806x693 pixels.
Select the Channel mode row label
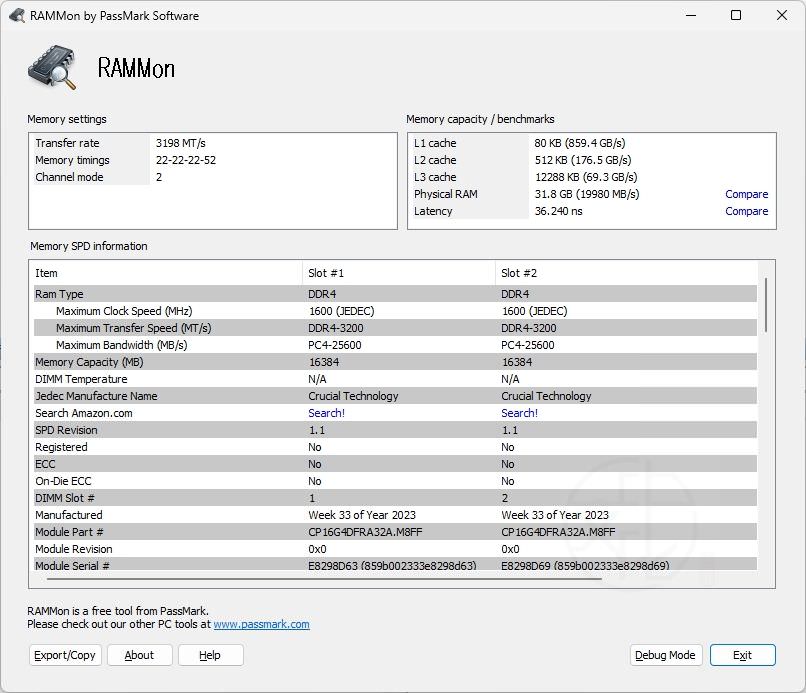point(69,177)
